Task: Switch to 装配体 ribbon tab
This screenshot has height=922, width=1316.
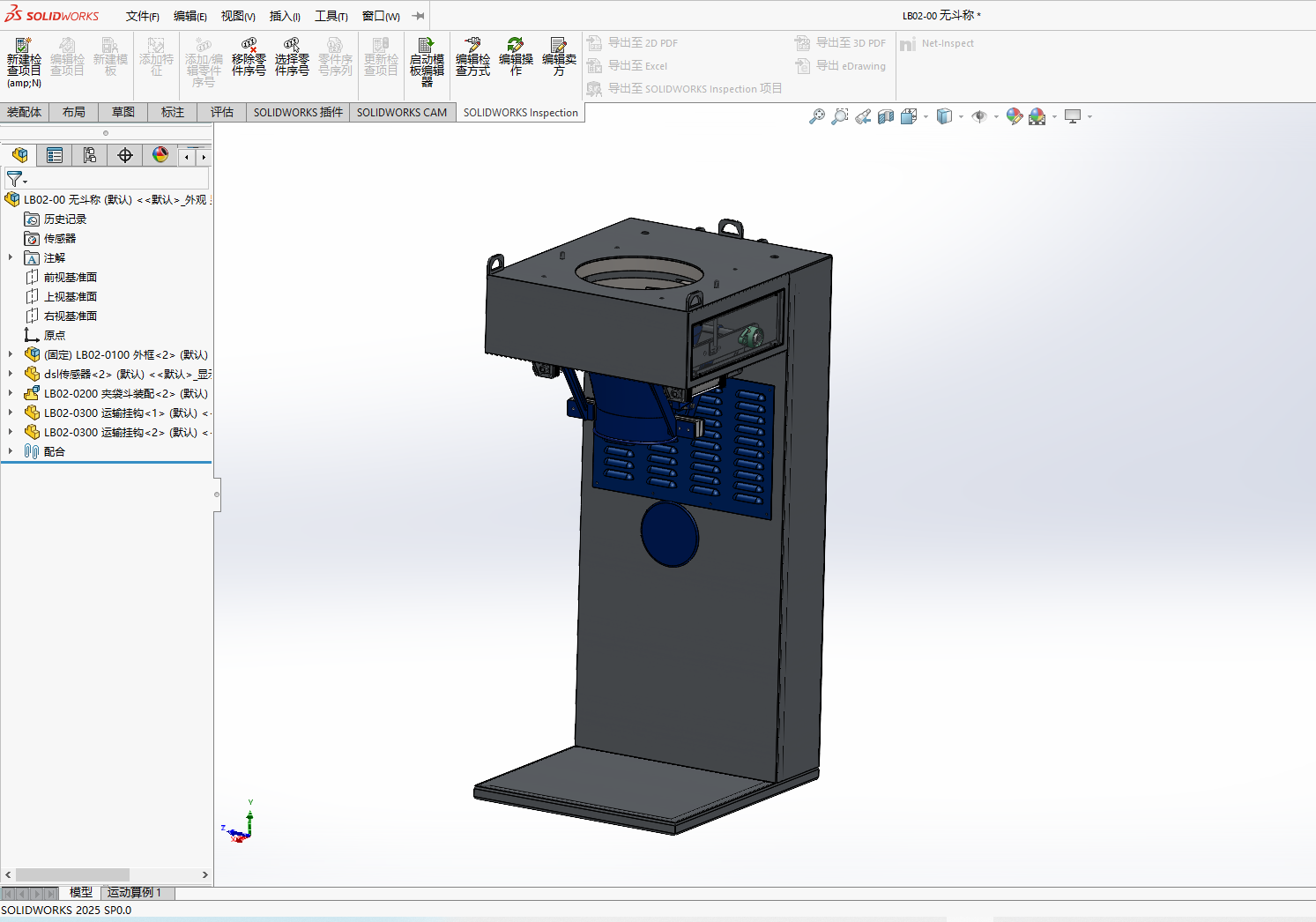Action: (24, 112)
